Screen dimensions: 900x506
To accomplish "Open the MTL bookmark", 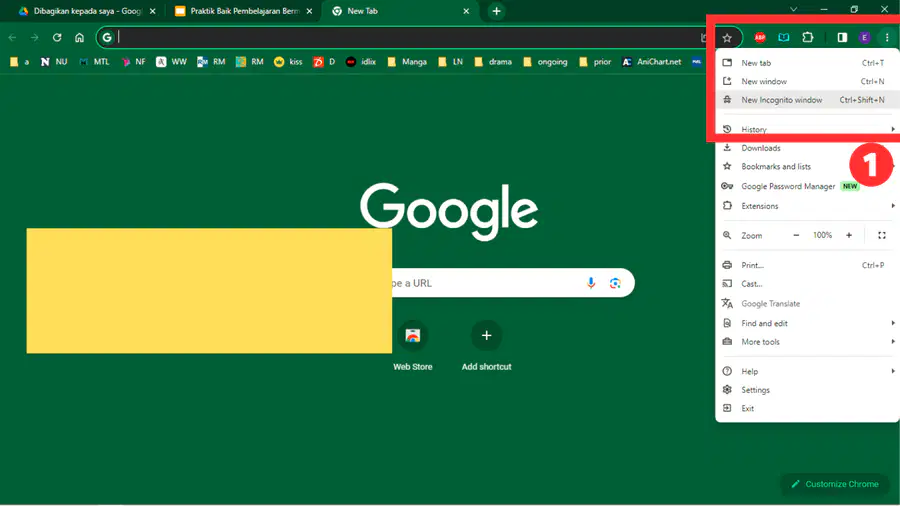I will (94, 62).
